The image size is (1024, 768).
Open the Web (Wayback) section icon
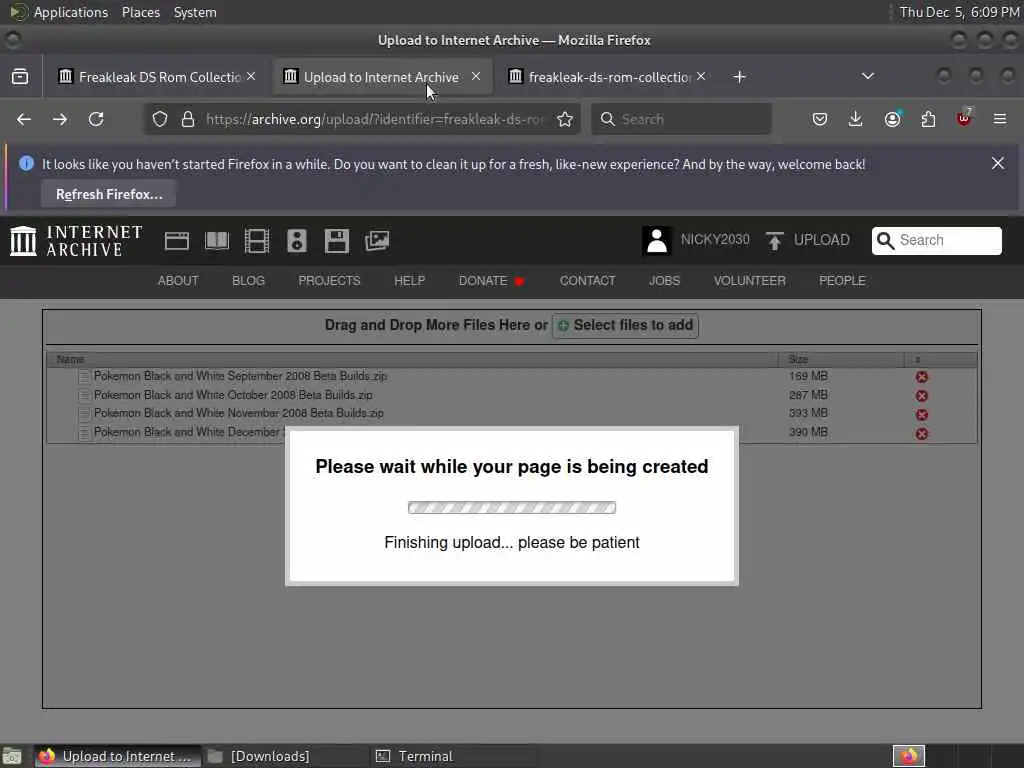click(x=177, y=241)
